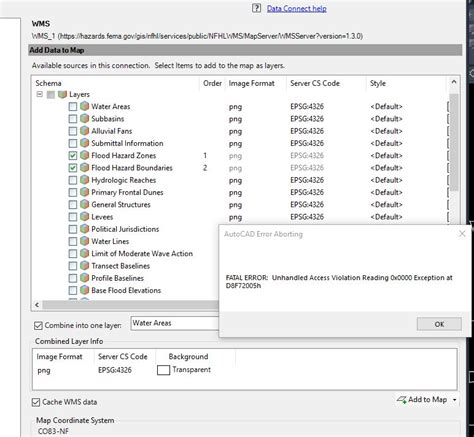This screenshot has height=437, width=474.
Task: Check the Primary Frontal Dunes checkbox
Action: tap(73, 193)
